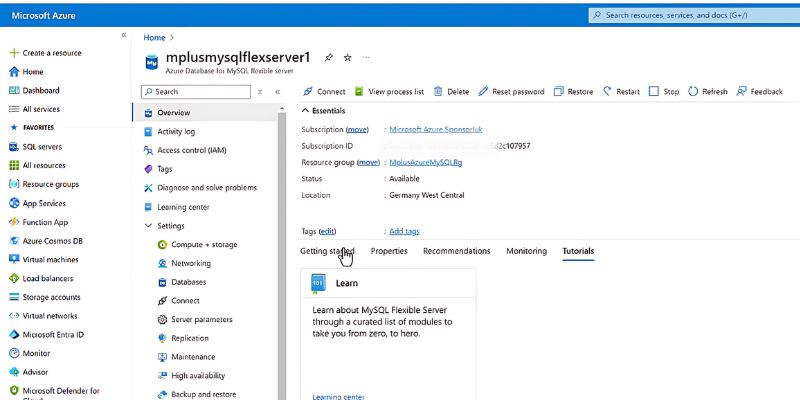
Task: Switch to the Properties tab
Action: point(389,251)
